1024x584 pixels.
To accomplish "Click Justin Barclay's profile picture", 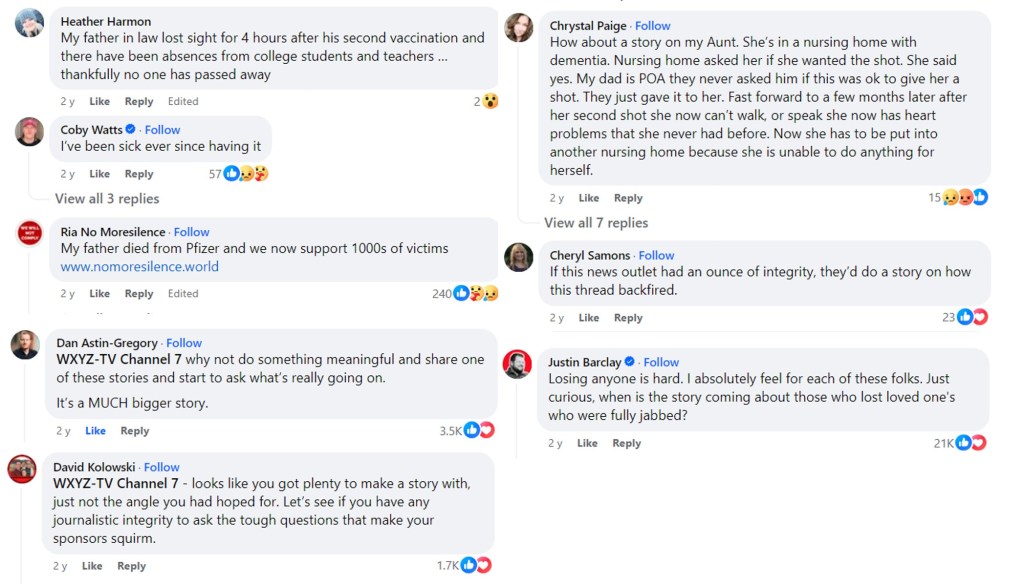I will click(517, 364).
